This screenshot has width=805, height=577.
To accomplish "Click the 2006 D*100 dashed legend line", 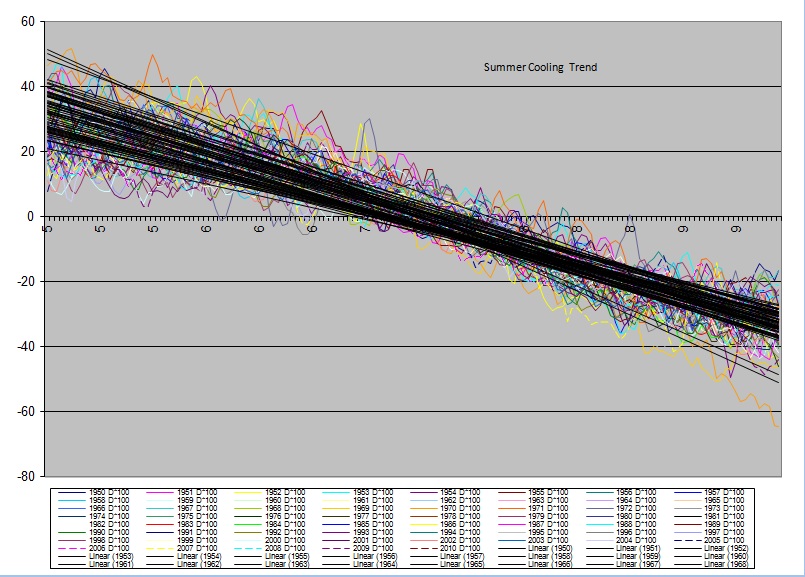I will point(69,549).
